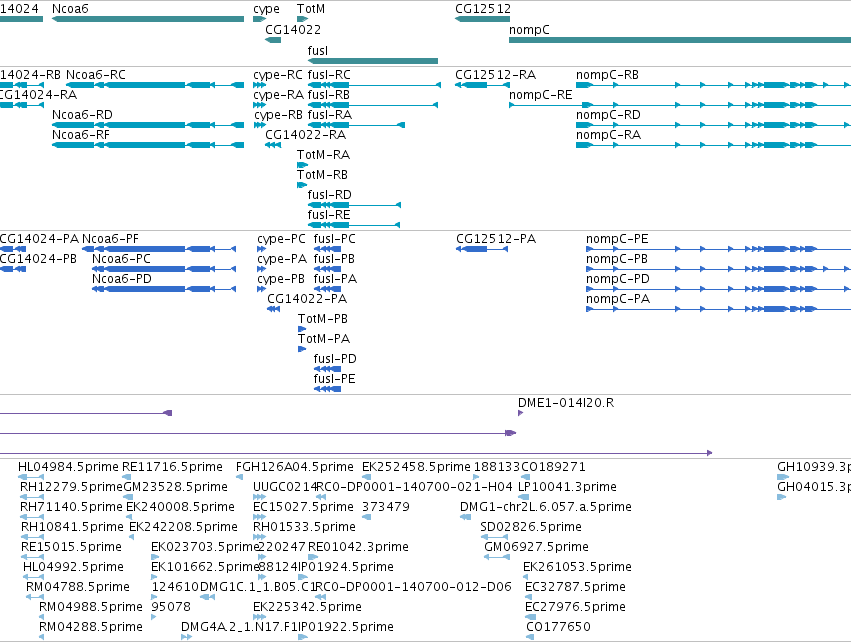Image resolution: width=851 pixels, height=642 pixels.
Task: Select transcript Ncoa6-RD
Action: [x=82, y=115]
